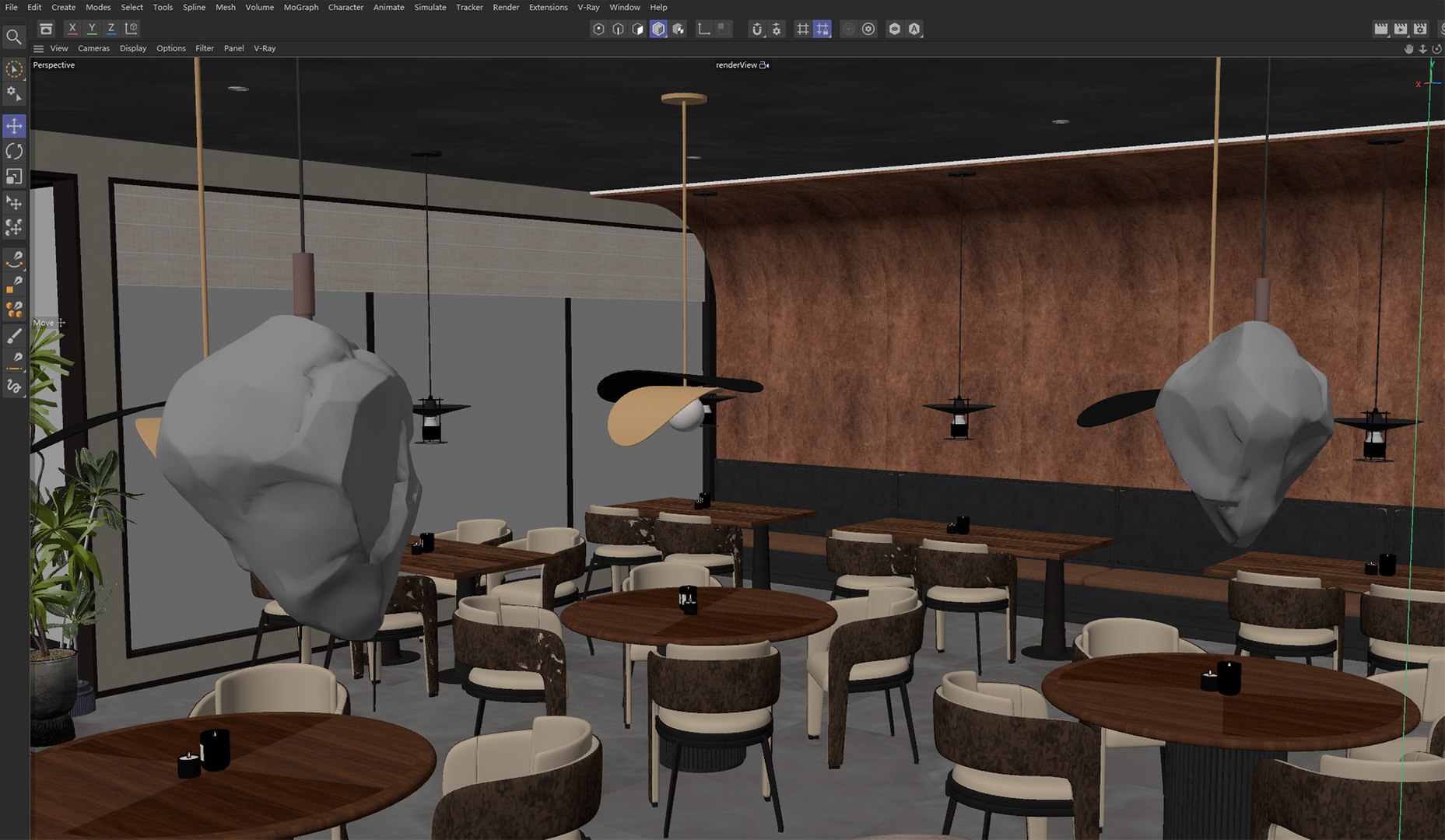Toggle the coordinate system icon
Viewport: 1445px width, 840px height.
pyautogui.click(x=132, y=29)
